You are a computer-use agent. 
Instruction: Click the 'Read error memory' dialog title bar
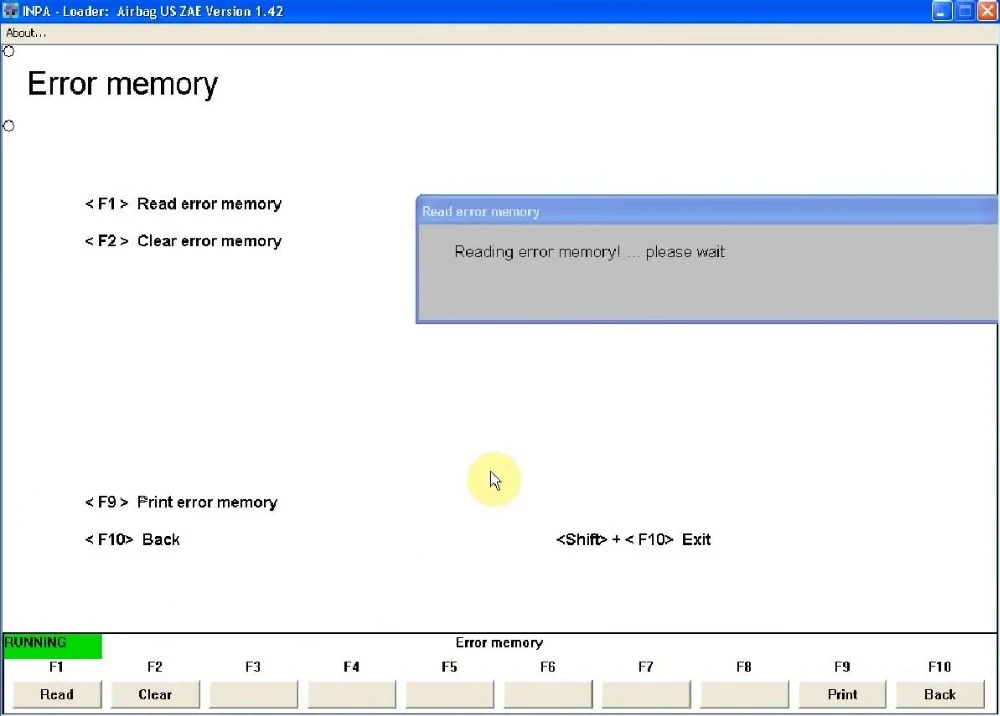pos(707,211)
